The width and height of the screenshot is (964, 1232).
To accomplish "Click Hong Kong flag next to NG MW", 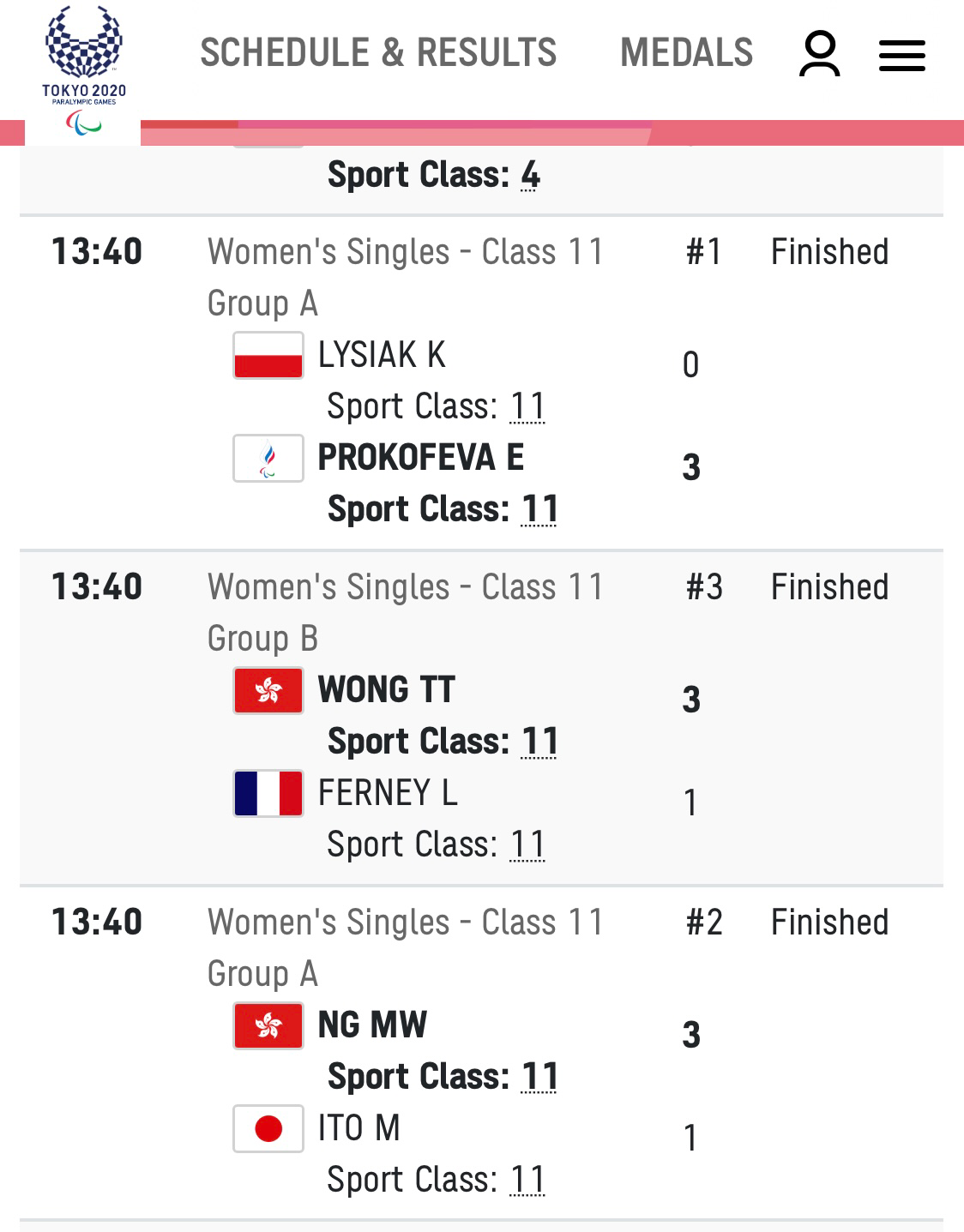I will [268, 1025].
